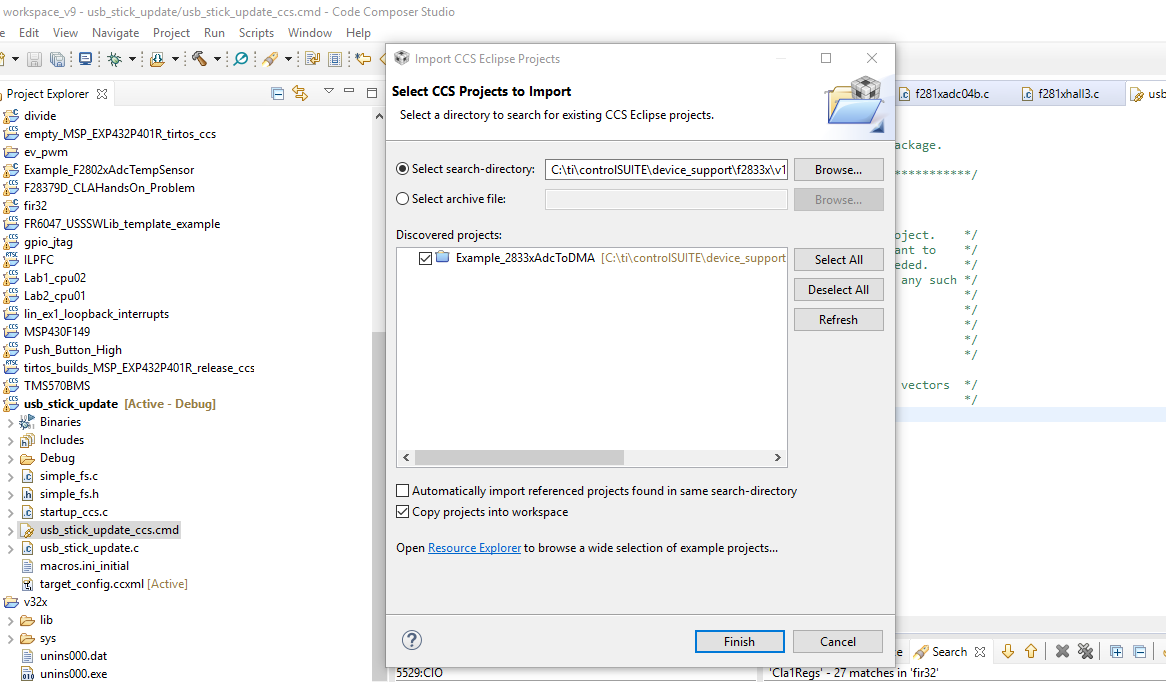Click Browse next to search-directory
The image size is (1166, 682).
(x=839, y=170)
